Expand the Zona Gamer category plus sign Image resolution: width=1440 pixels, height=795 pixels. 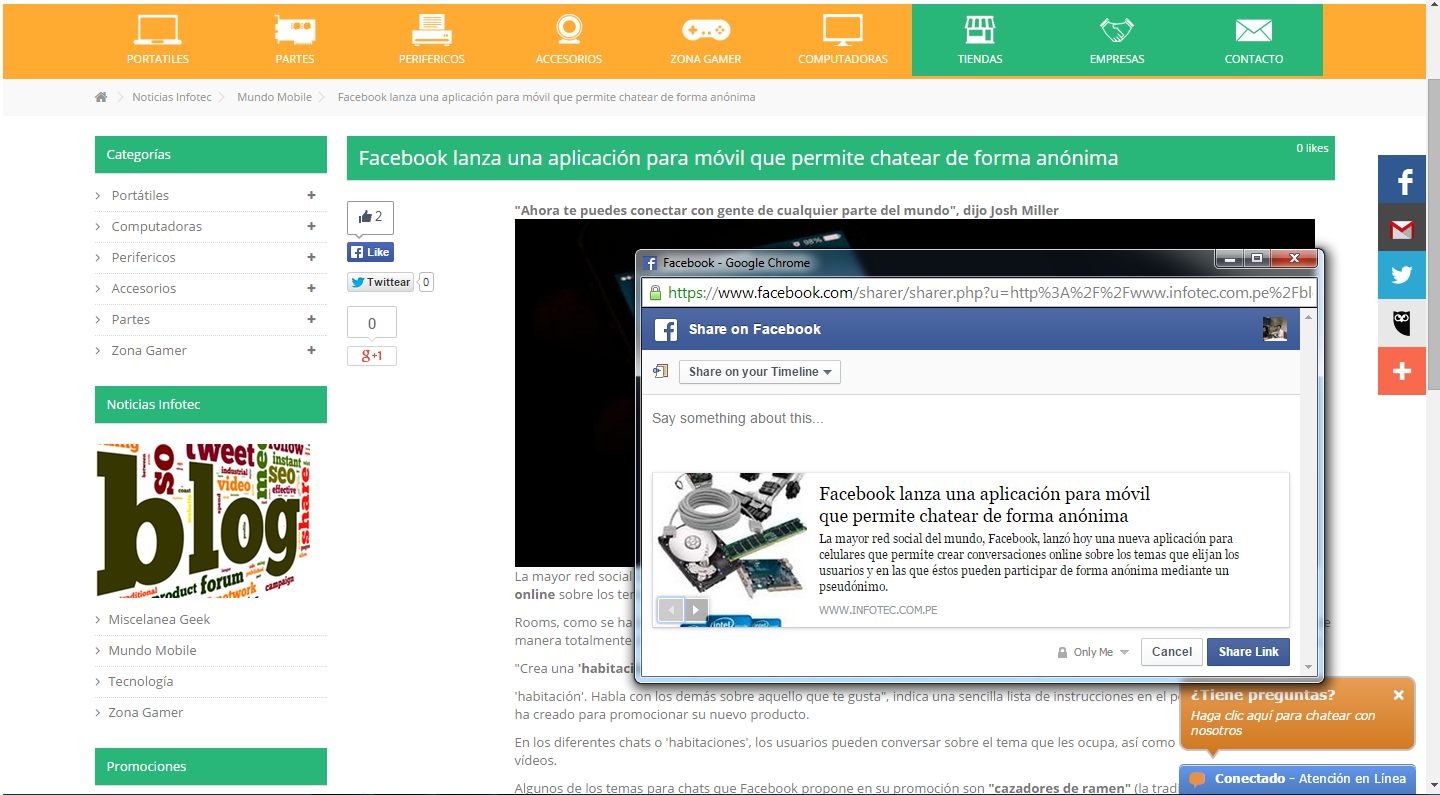click(312, 350)
